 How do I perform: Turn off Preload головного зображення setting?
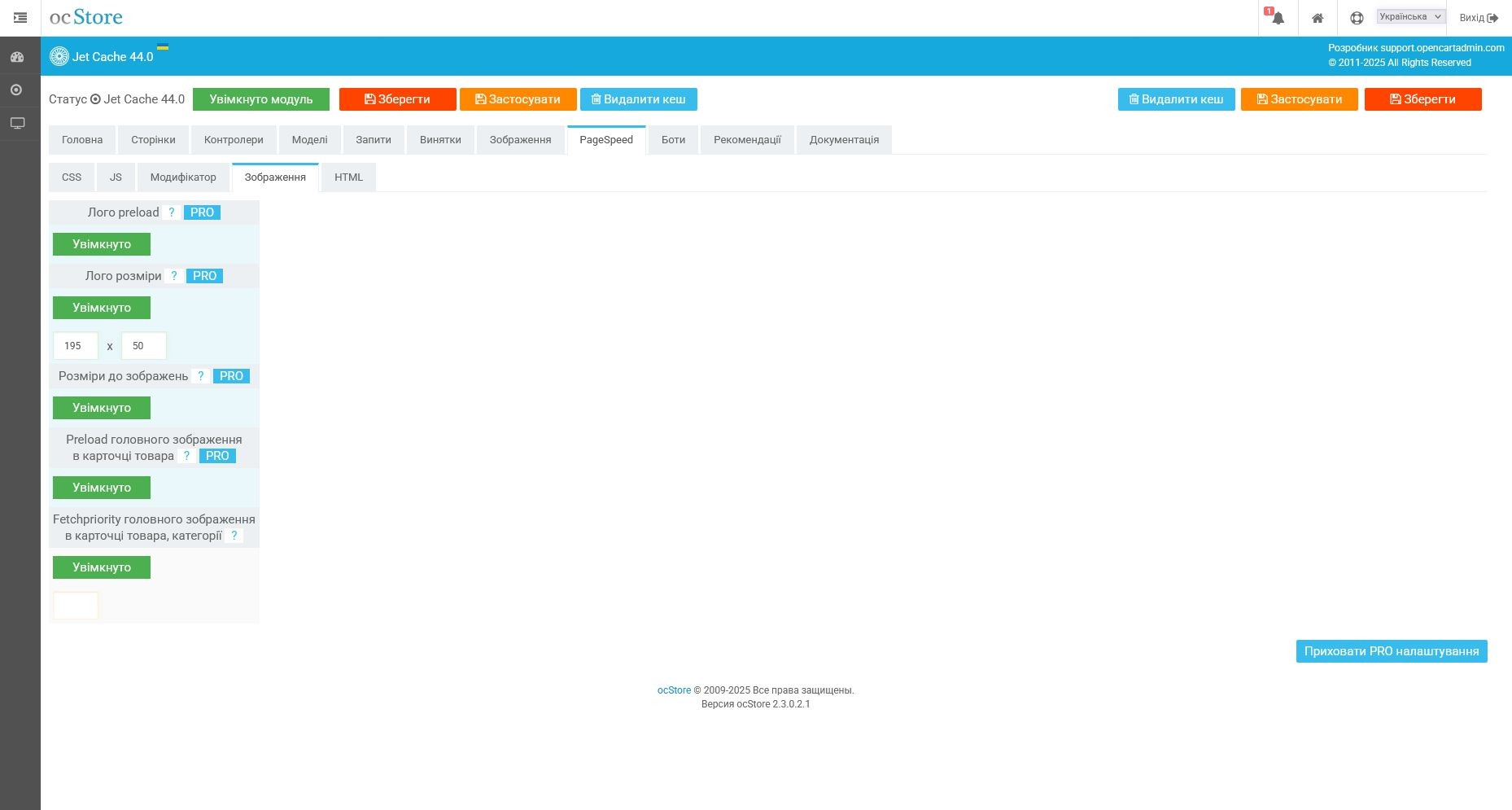click(x=101, y=488)
